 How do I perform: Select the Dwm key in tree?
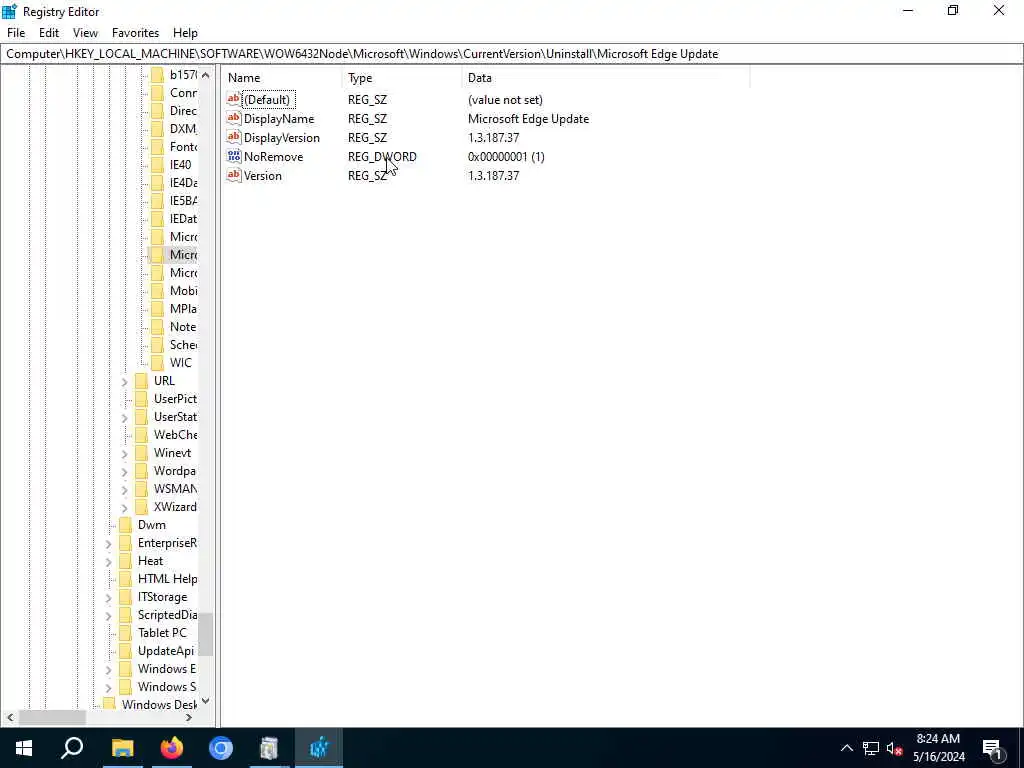coord(152,524)
